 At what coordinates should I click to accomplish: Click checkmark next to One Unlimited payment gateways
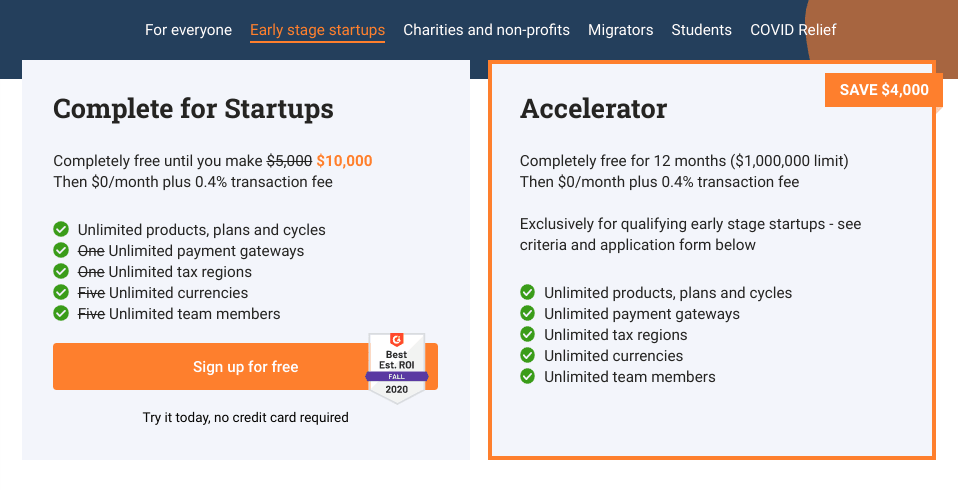(x=61, y=250)
